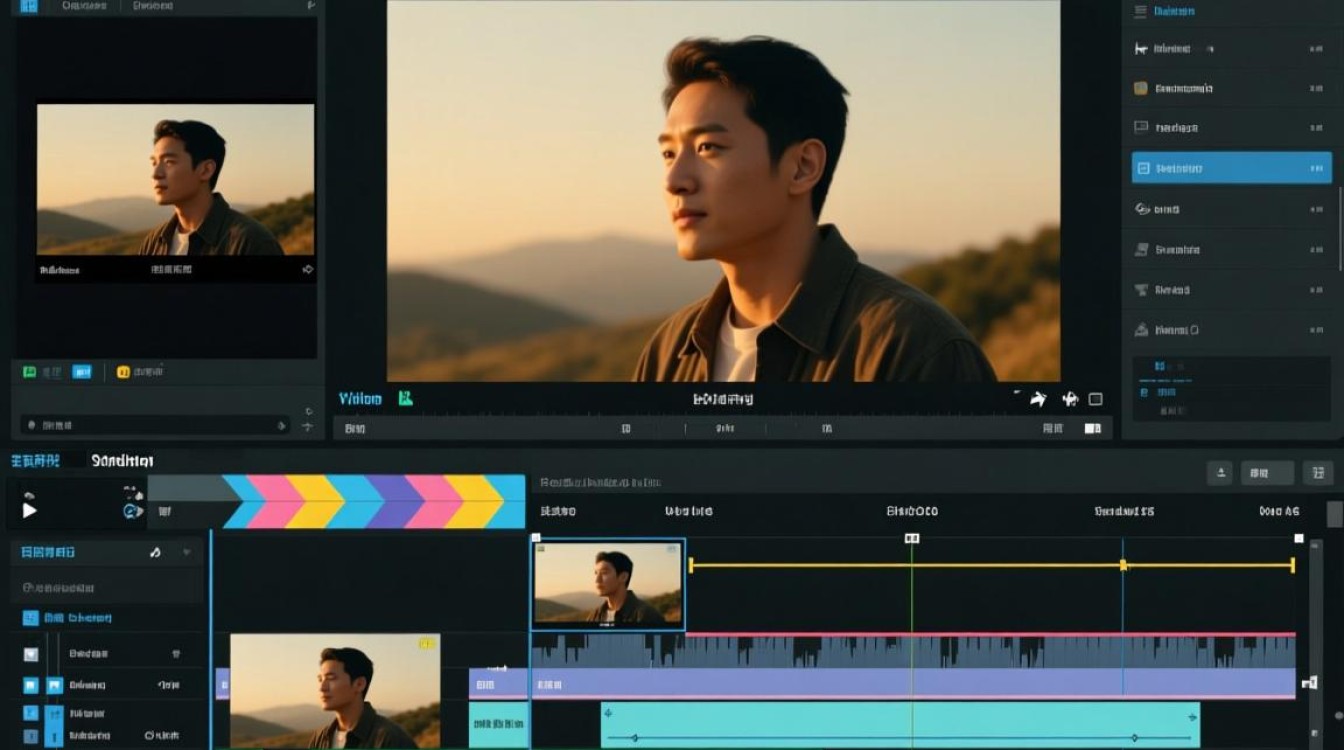Toggle the white square on the first track row
Screen dimensions: 1344x750
point(31,654)
